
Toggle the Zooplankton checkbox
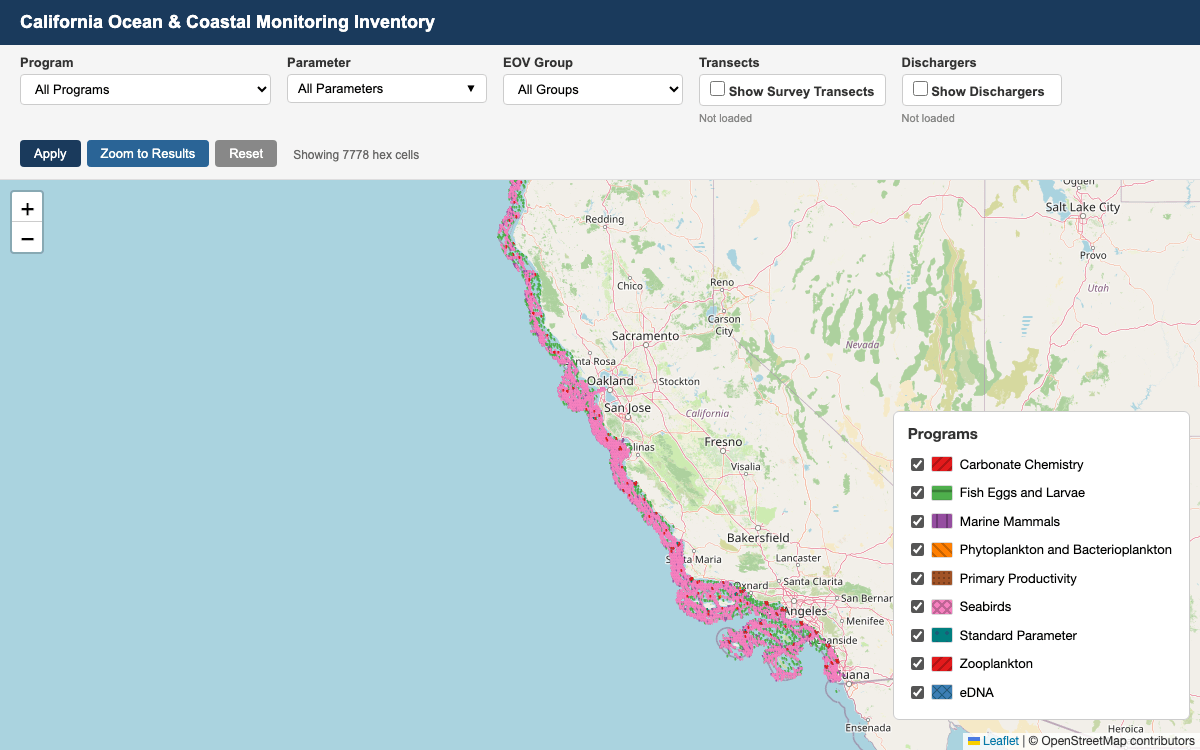coord(917,664)
